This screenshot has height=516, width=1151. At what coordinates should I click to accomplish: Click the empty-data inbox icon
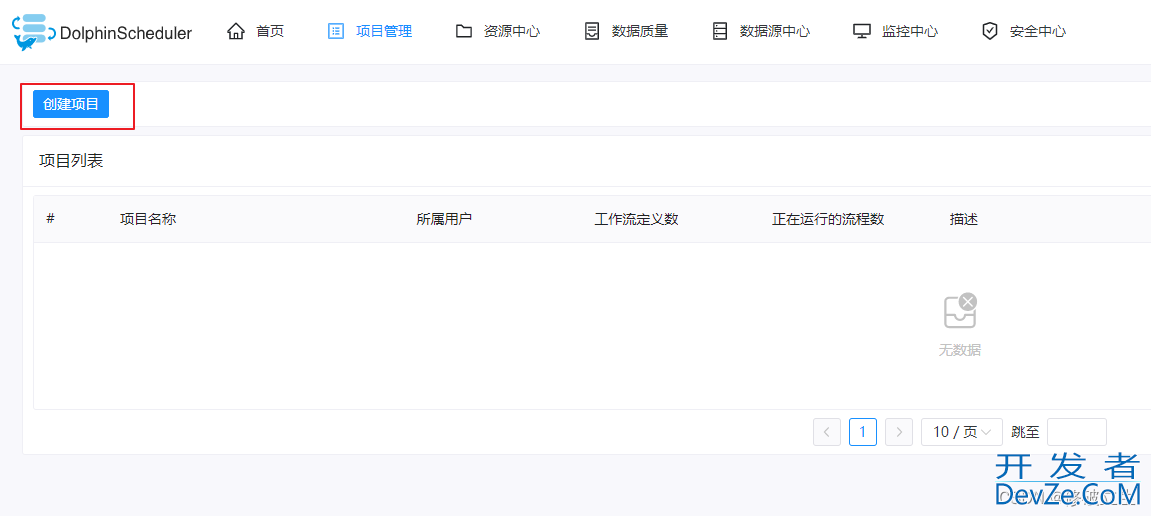point(960,310)
